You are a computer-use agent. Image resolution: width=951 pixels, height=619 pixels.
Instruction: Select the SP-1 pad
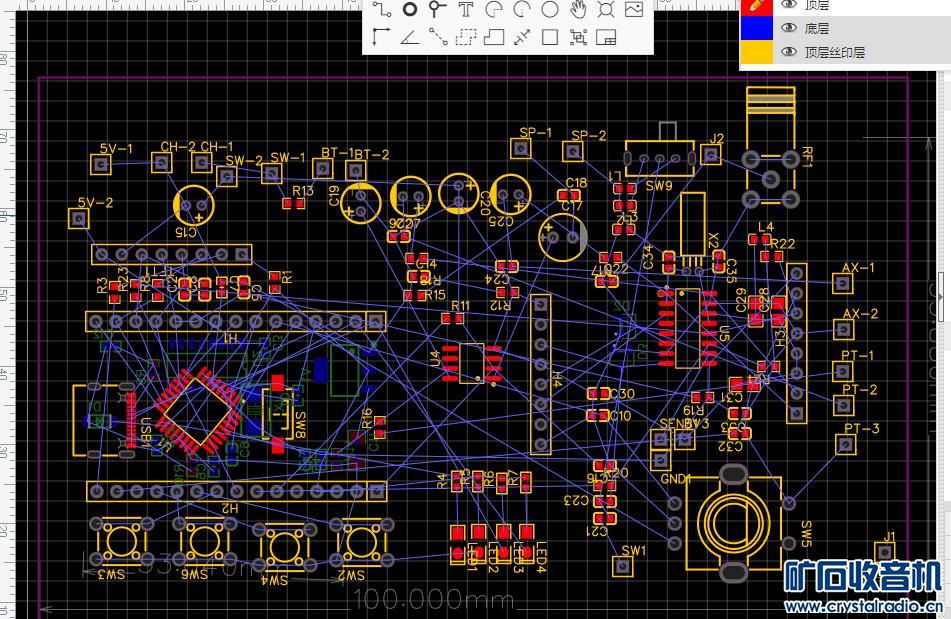(520, 148)
